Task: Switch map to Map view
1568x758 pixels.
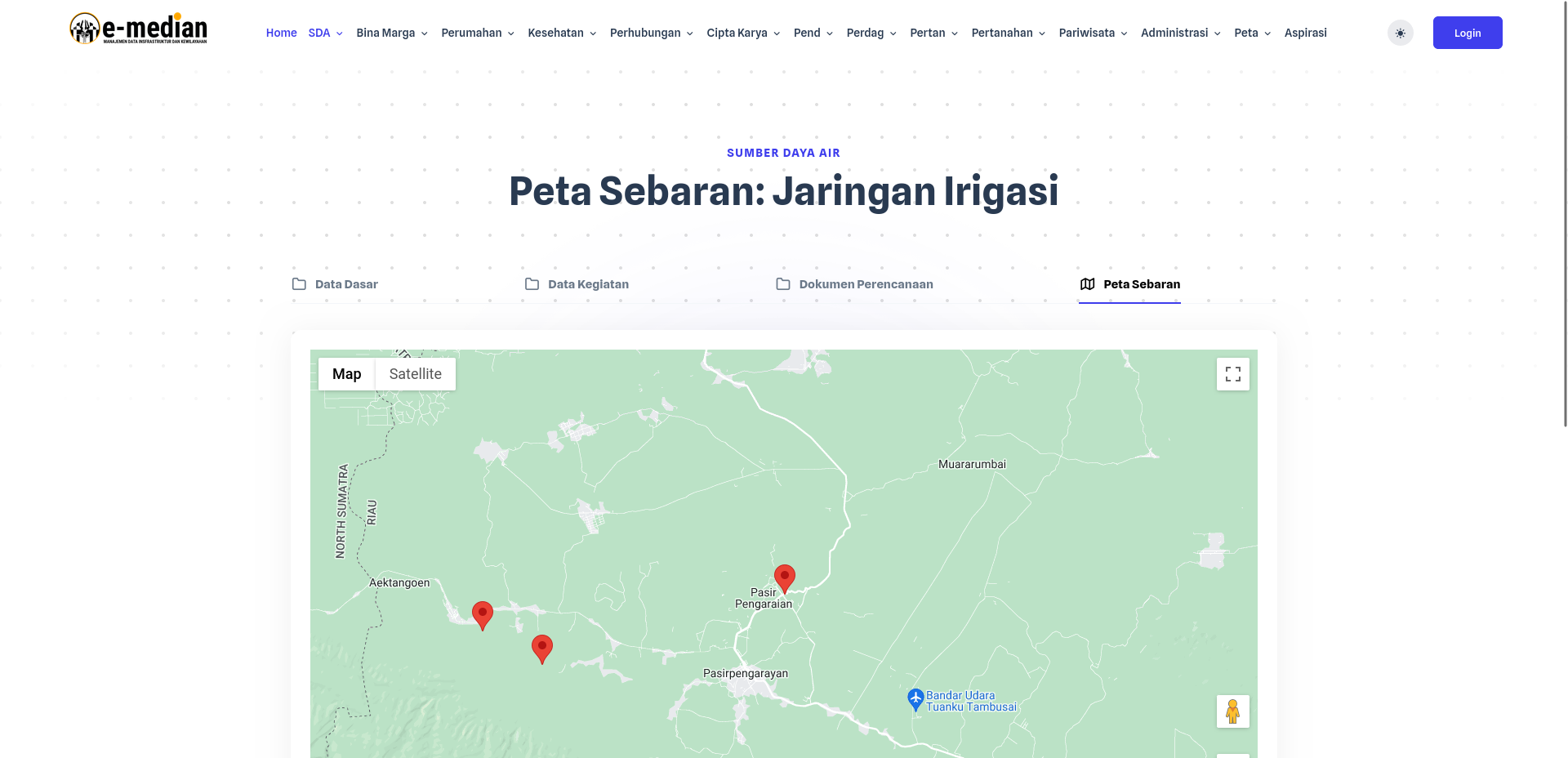Action: 346,374
